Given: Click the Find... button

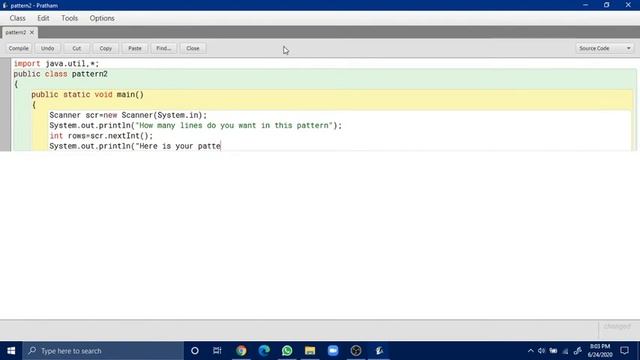Looking at the screenshot, I should [164, 48].
